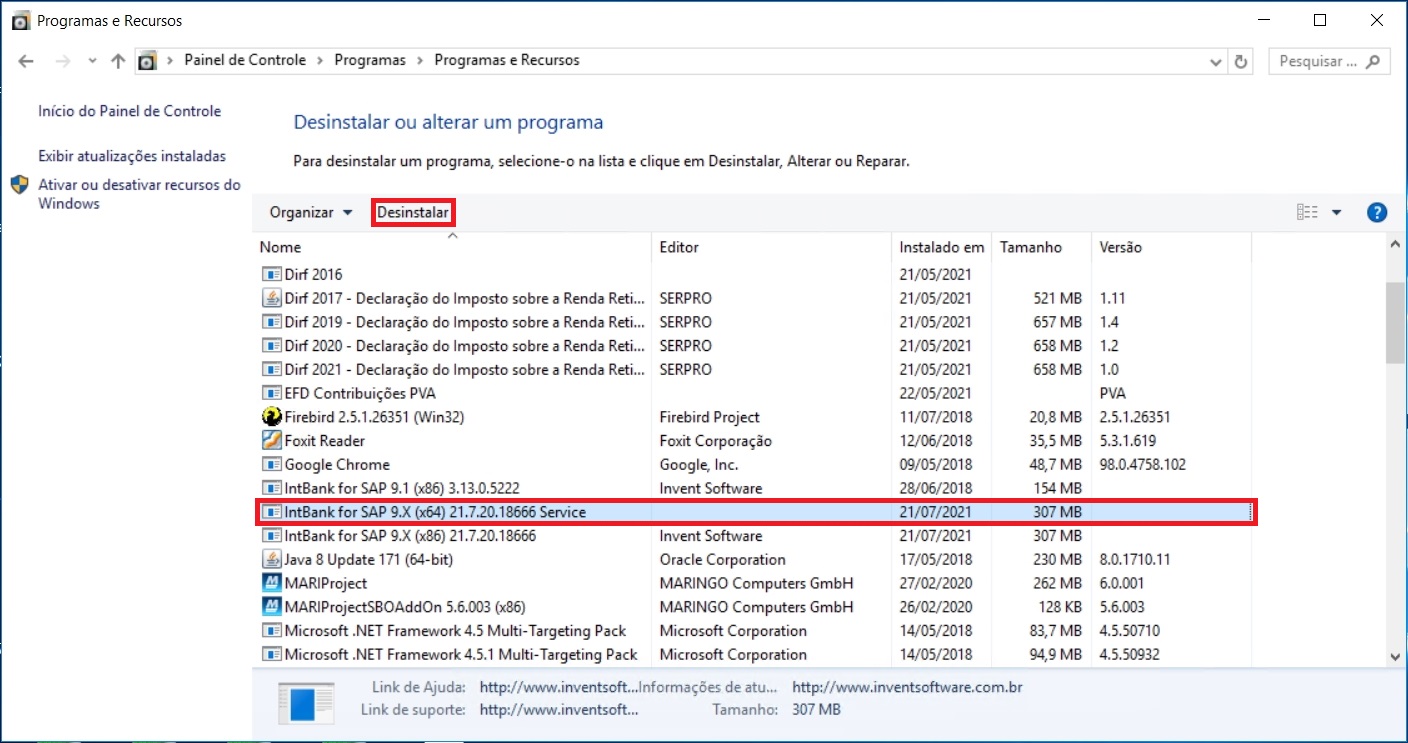The width and height of the screenshot is (1408, 743).
Task: Click .NET Framework 4.5.1 Multi-Targeting Pack icon
Action: (x=271, y=655)
